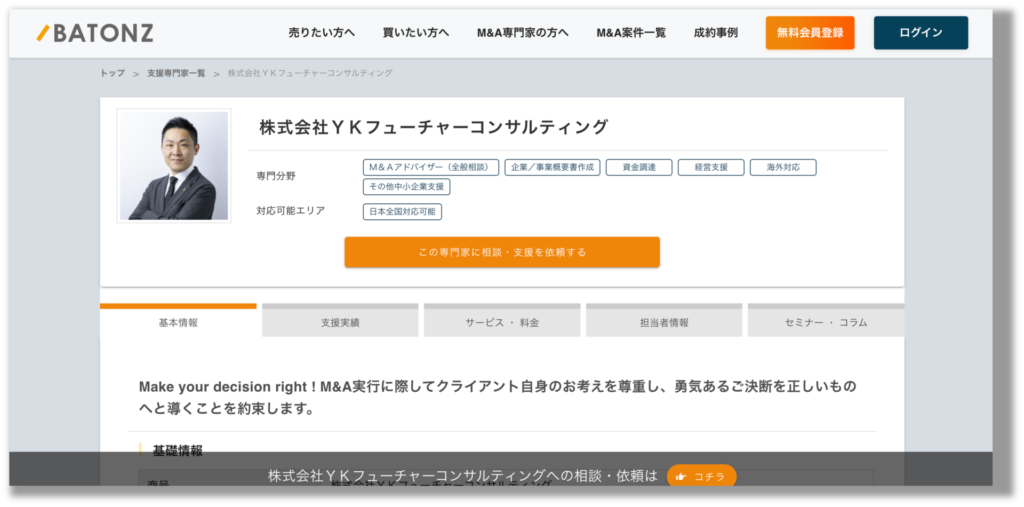Switch to the 担当者情報 tab
The width and height of the screenshot is (1024, 507).
coord(664,322)
